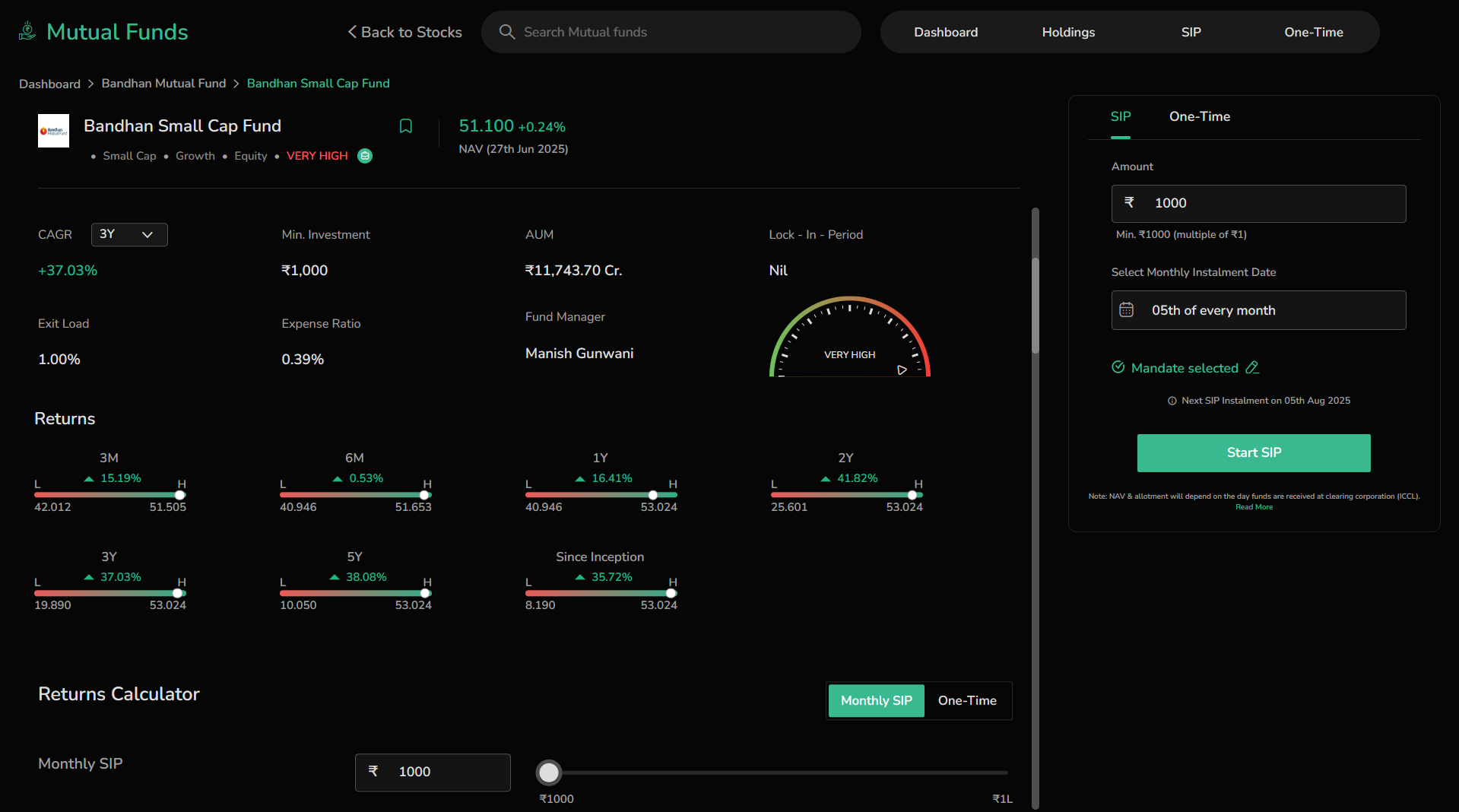Click the 3Y returns range slider
The width and height of the screenshot is (1459, 812).
pos(110,593)
